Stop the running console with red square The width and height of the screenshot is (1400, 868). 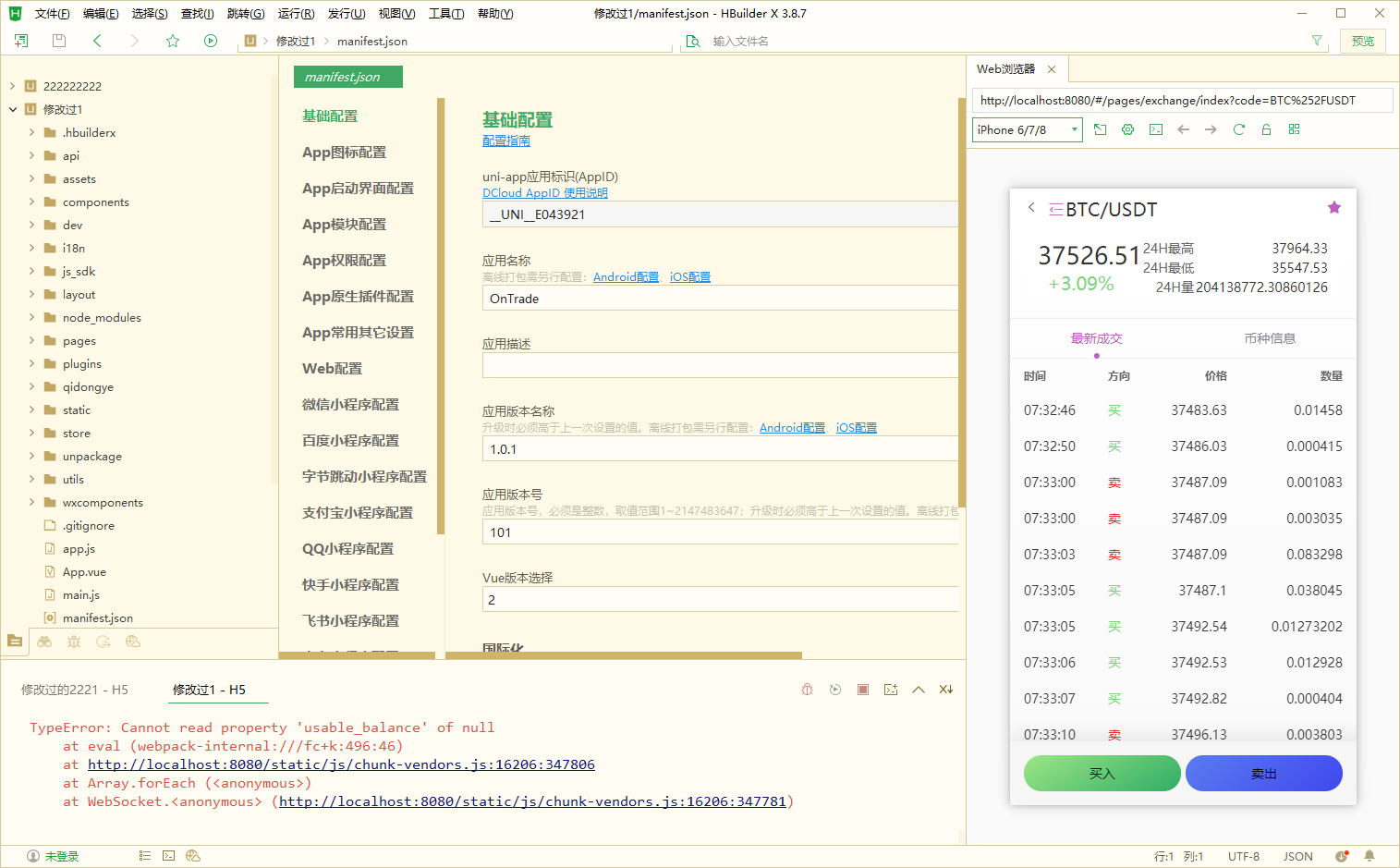[x=863, y=690]
